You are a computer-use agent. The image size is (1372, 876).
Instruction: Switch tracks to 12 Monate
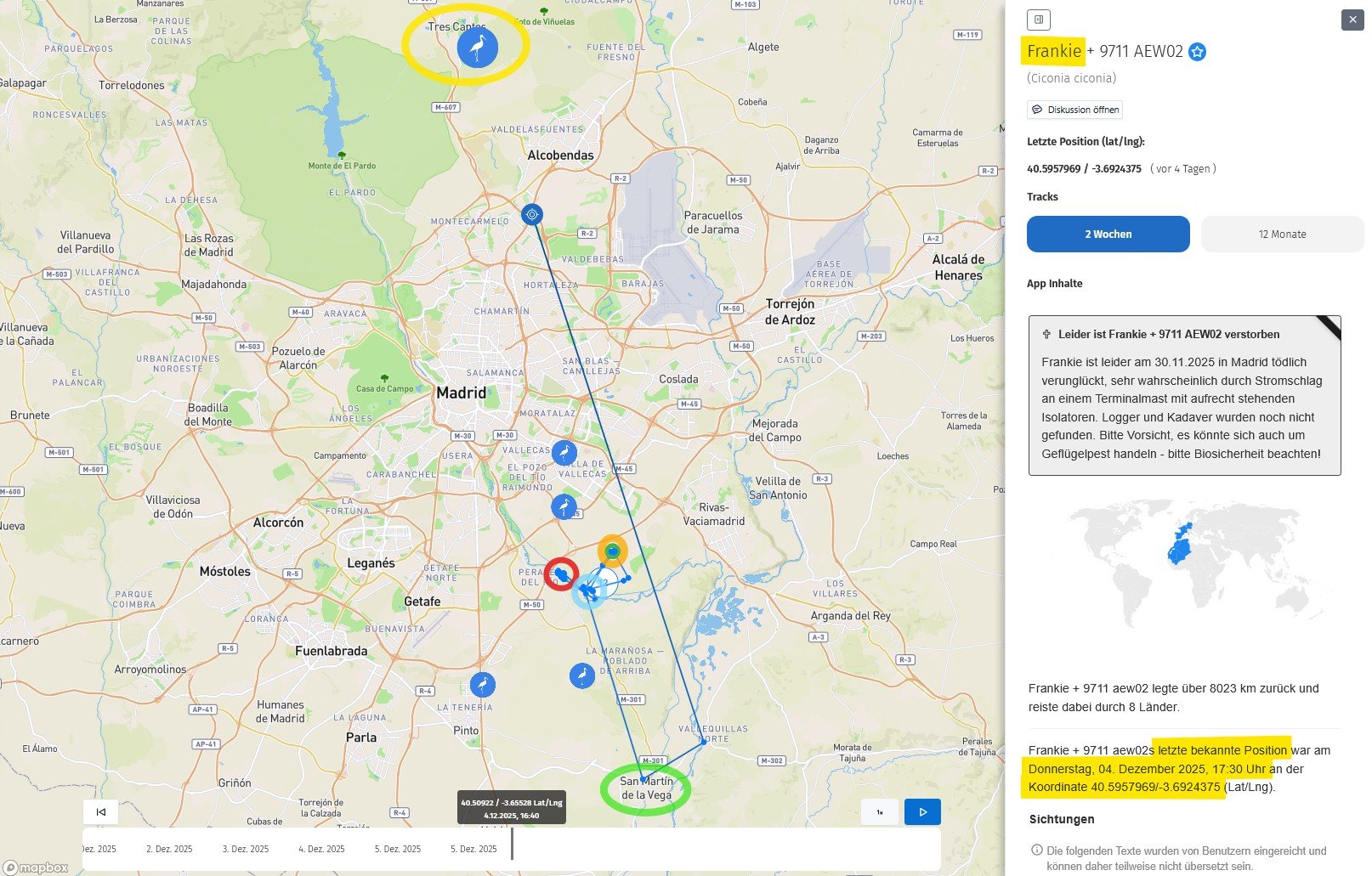1282,235
